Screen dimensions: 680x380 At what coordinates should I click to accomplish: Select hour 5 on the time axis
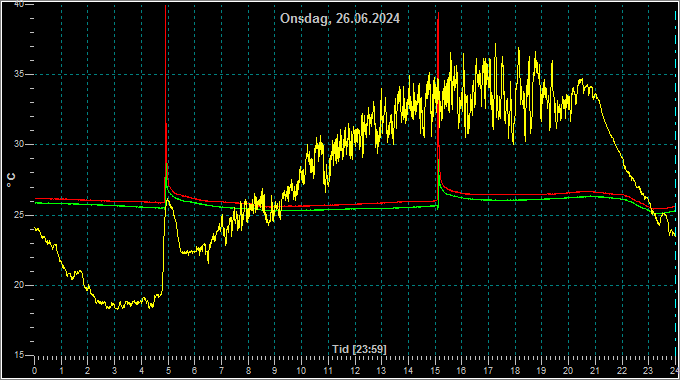point(168,371)
